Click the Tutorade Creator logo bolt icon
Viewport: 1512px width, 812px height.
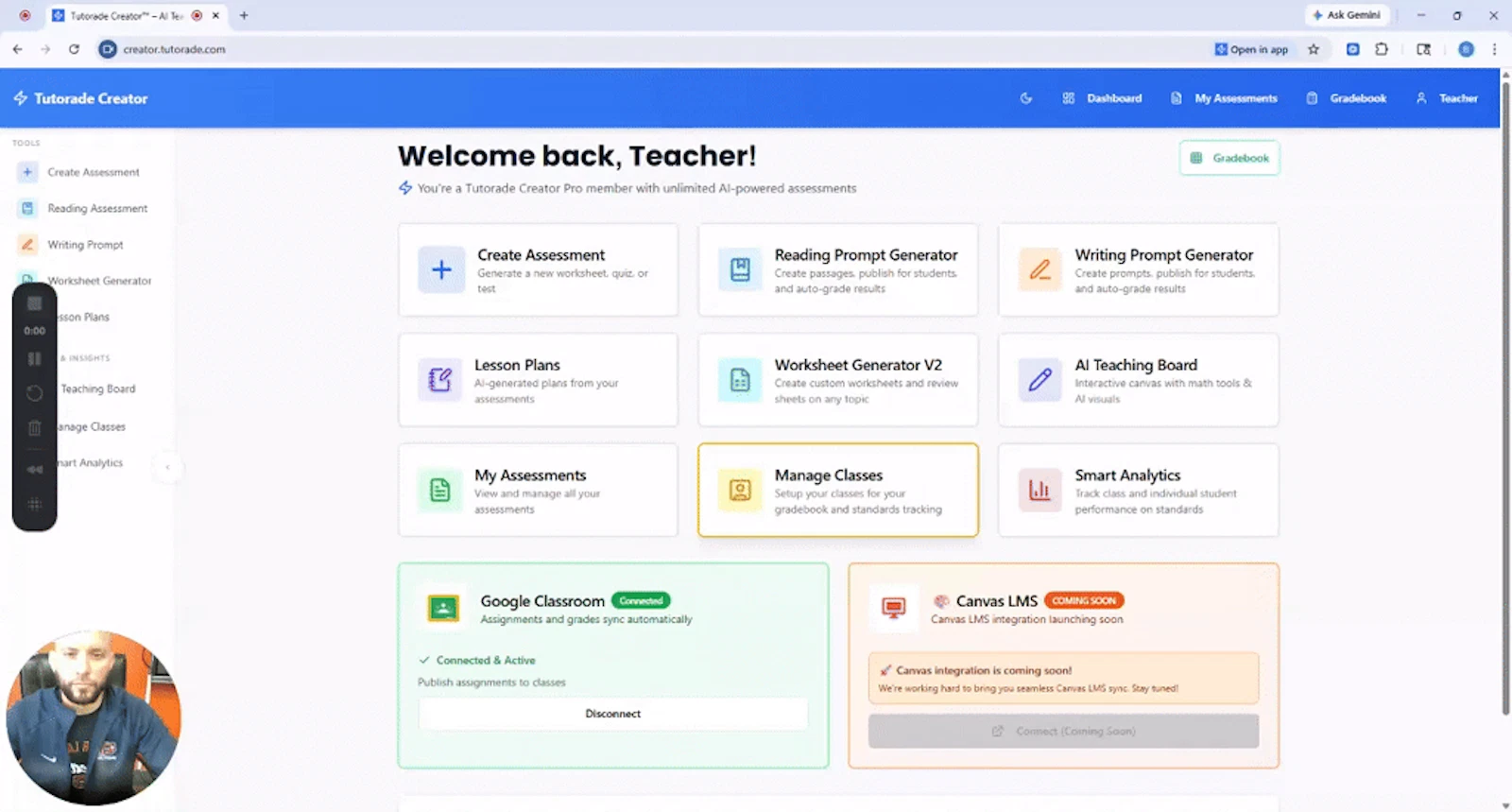(x=20, y=98)
